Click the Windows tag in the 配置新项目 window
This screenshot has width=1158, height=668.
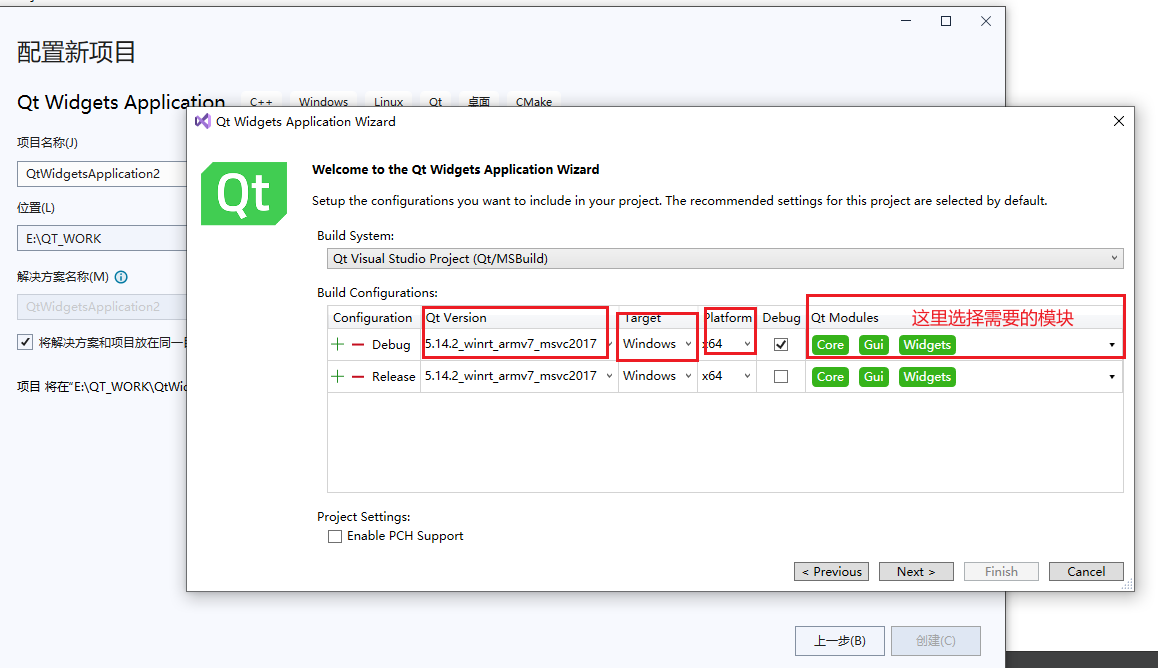[323, 102]
